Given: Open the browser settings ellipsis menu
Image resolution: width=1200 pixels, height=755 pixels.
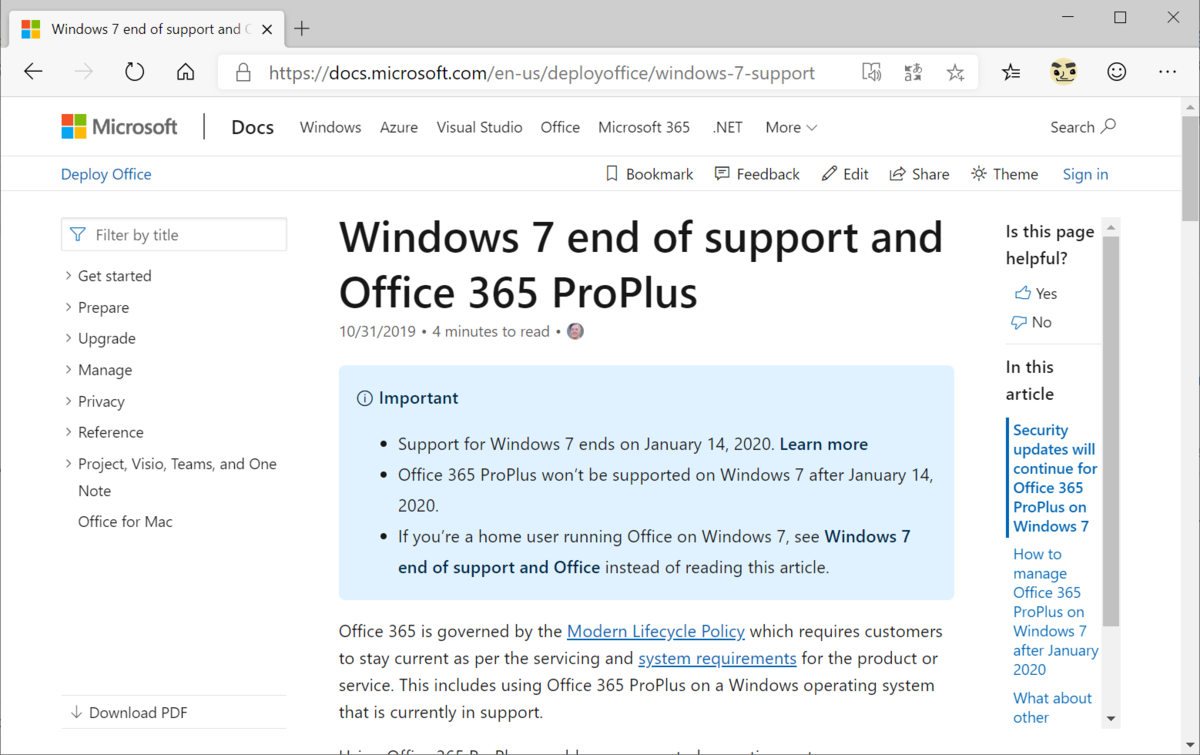Looking at the screenshot, I should [1167, 72].
